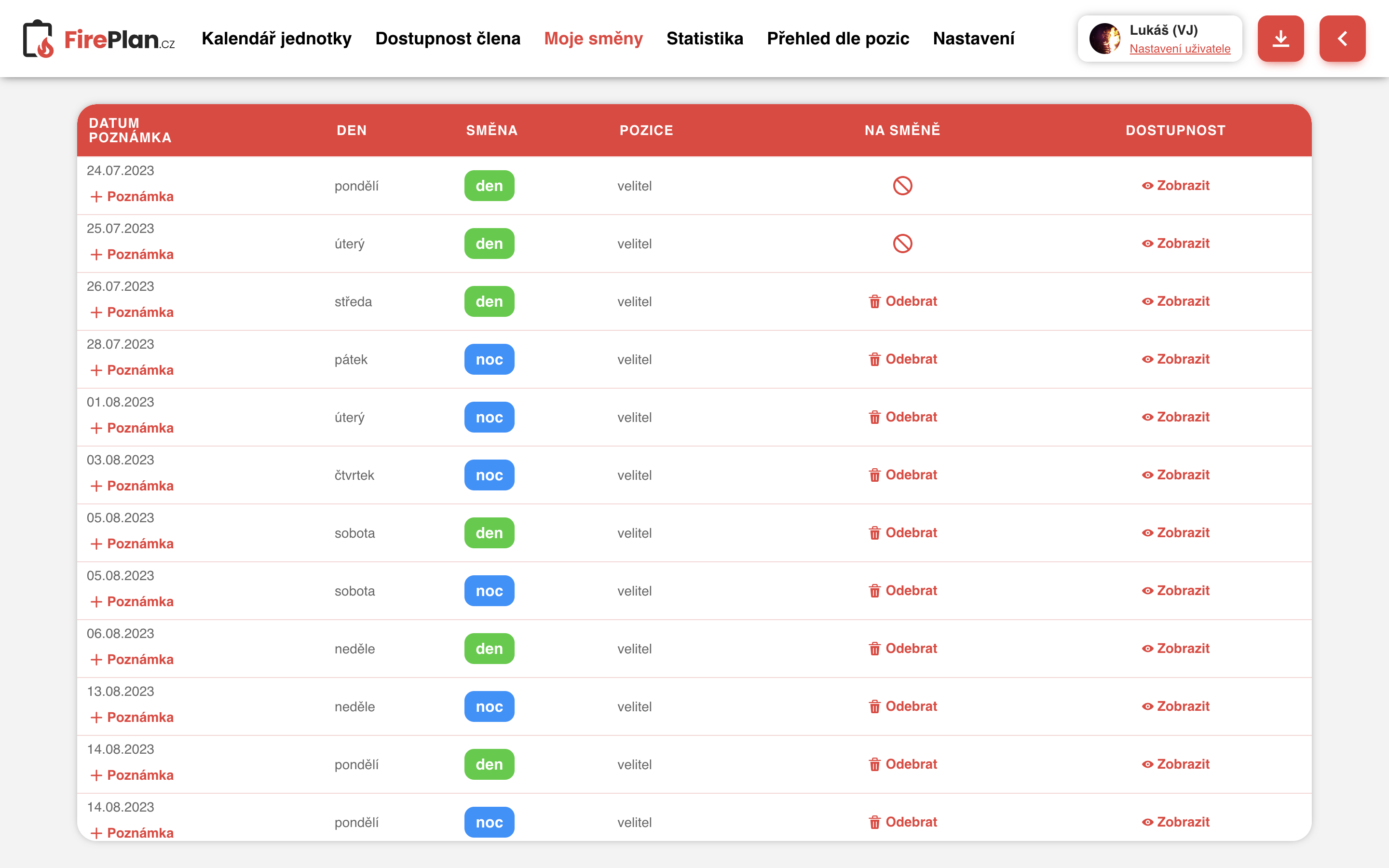
Task: Remove shift Odebrat for 06.08.2023
Action: pyautogui.click(x=902, y=649)
